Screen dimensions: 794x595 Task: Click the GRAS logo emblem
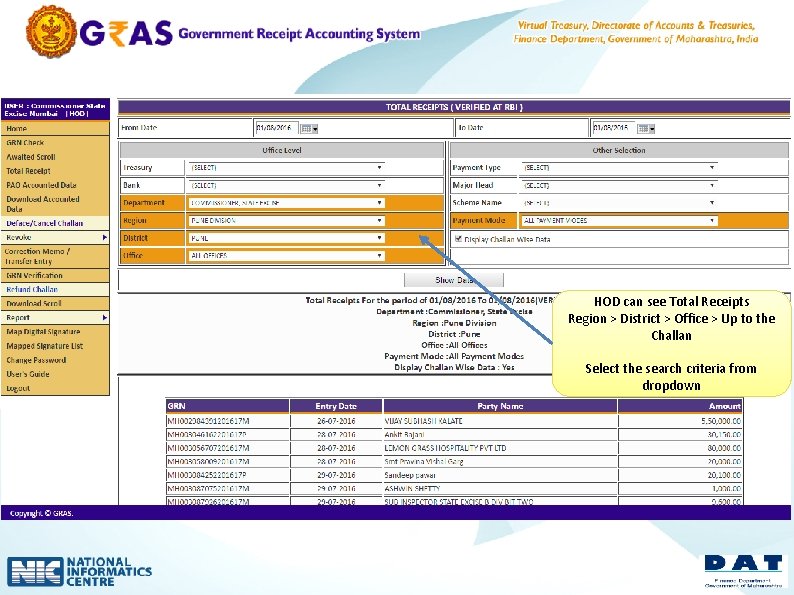(51, 31)
